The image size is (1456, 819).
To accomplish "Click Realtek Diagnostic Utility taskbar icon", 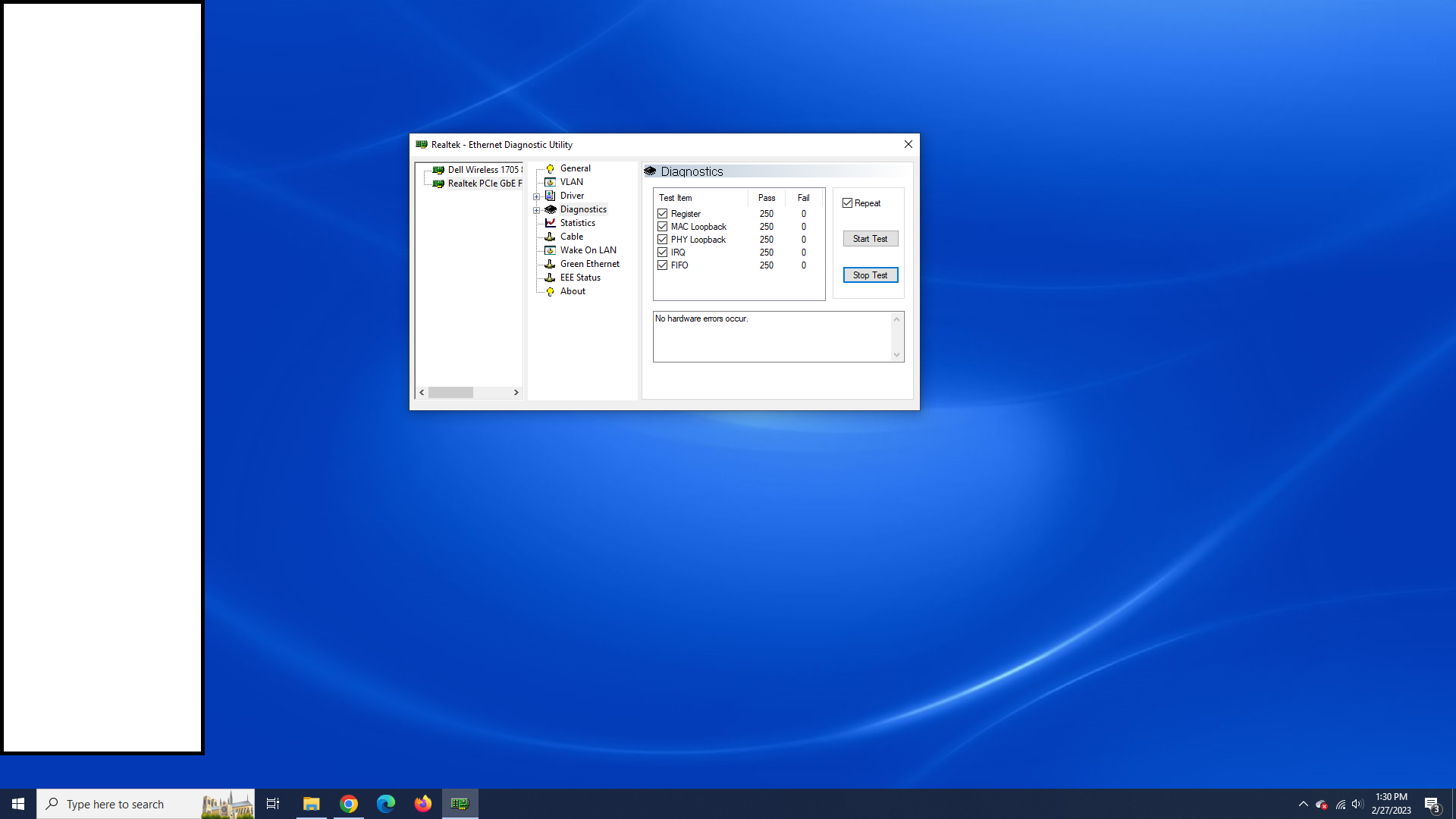I will [460, 804].
